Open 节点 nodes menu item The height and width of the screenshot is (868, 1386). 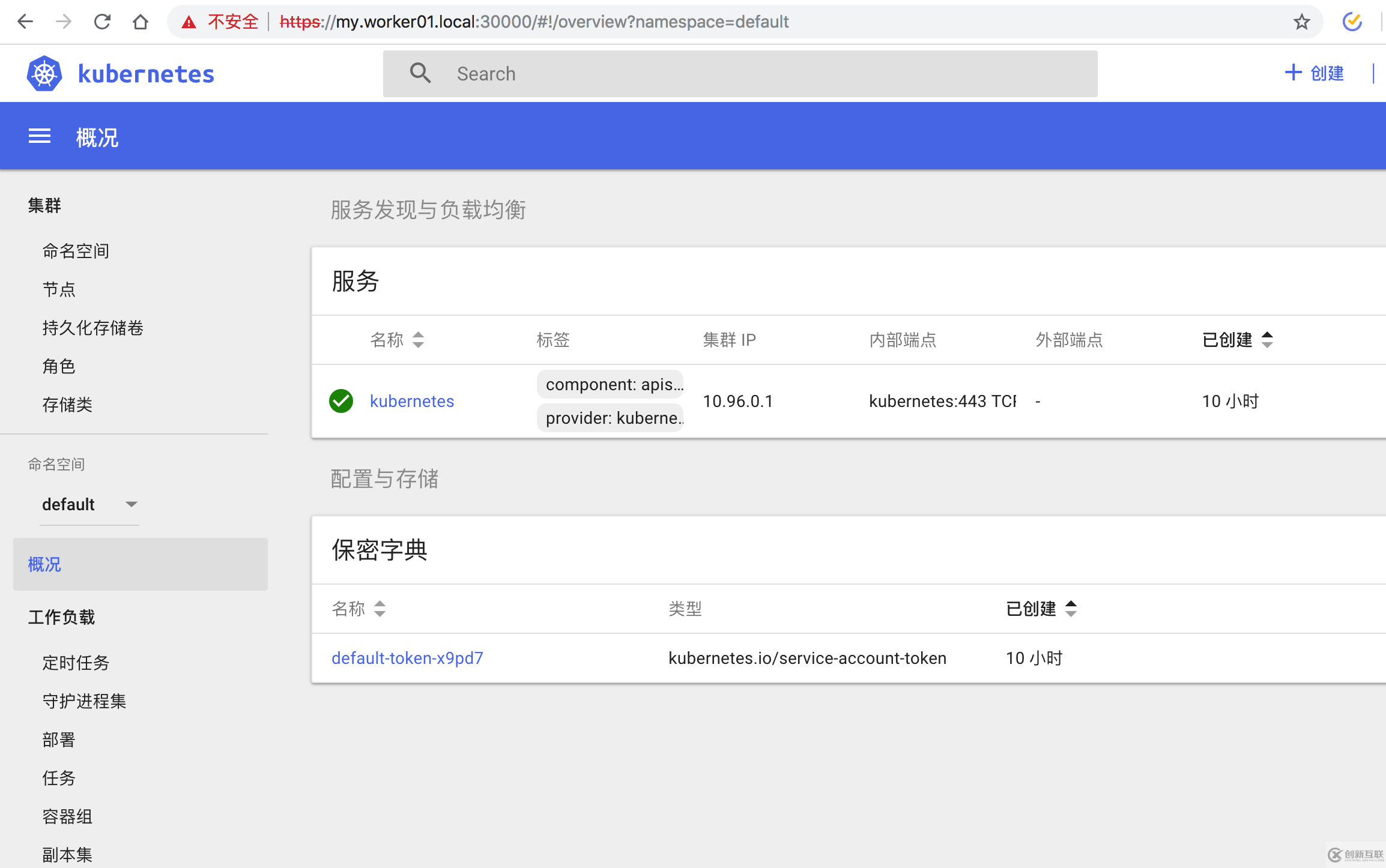[59, 289]
